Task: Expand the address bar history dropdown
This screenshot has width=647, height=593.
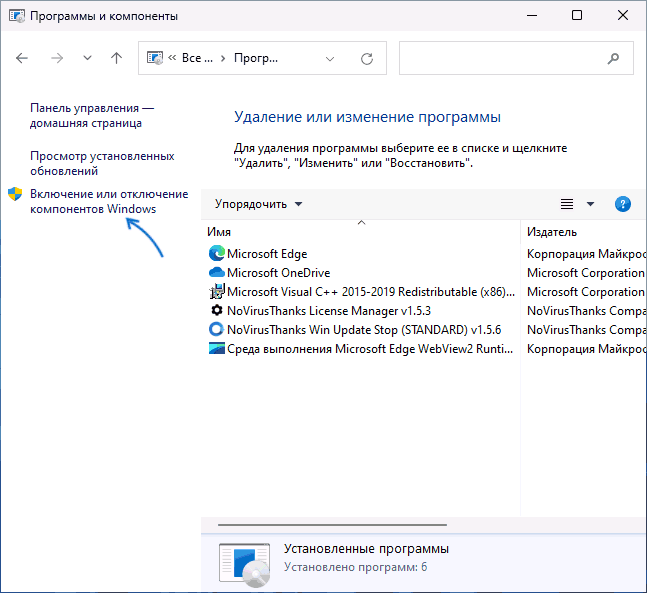Action: click(330, 59)
